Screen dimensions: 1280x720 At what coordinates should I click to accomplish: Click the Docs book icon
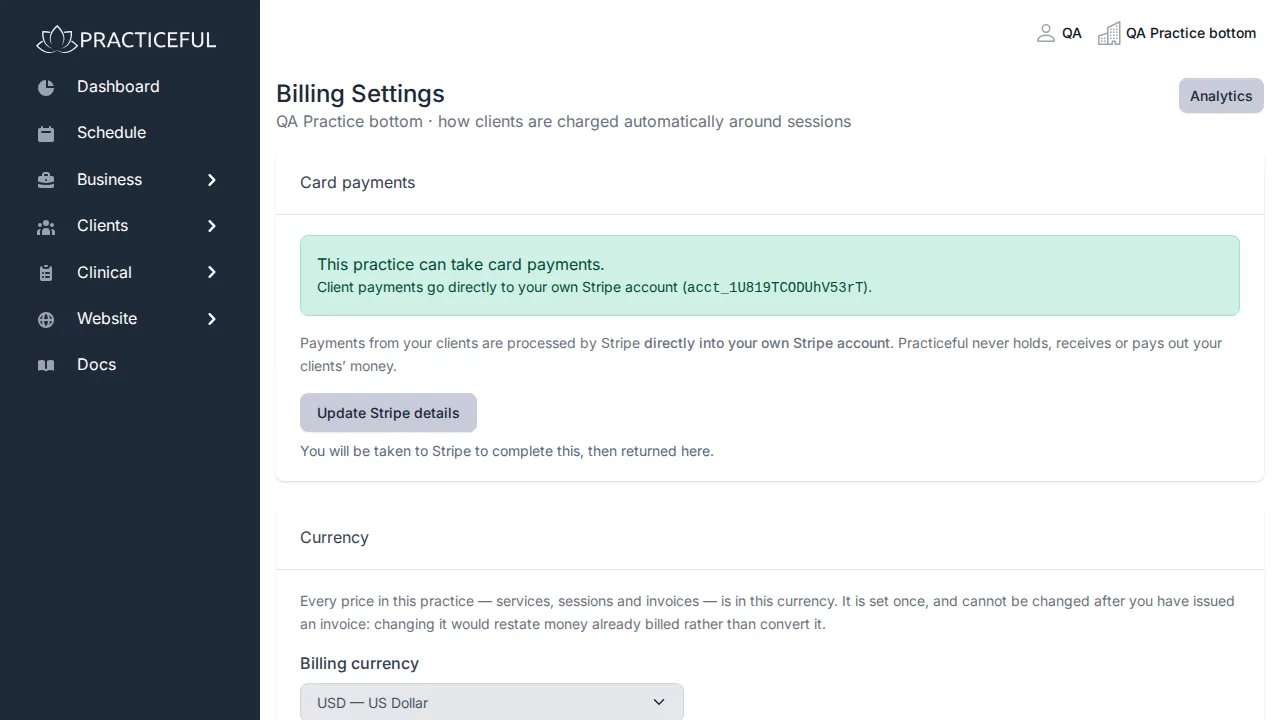pos(46,366)
